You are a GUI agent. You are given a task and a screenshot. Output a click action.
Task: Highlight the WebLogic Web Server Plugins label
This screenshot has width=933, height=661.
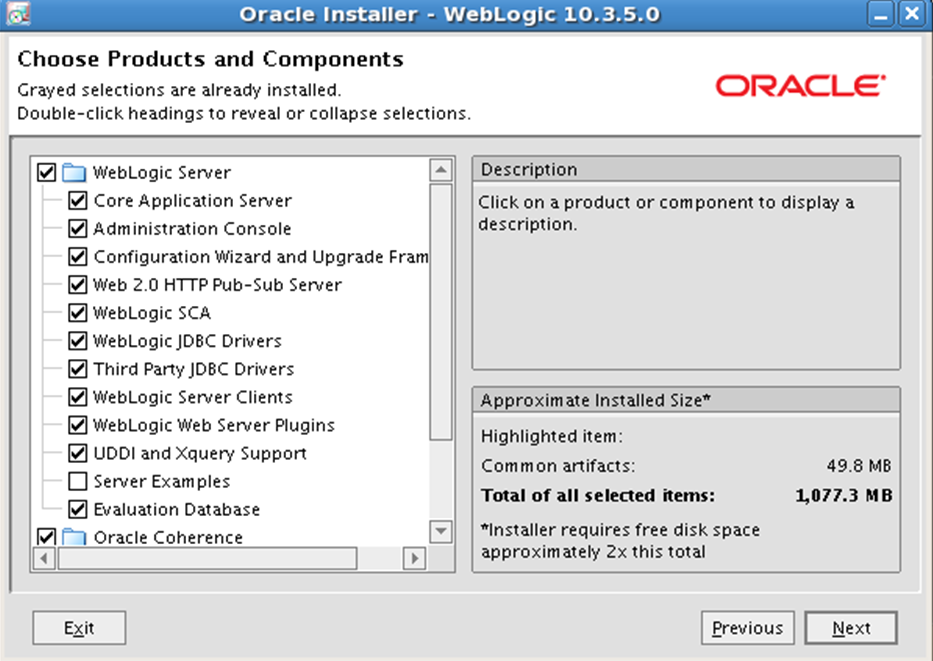click(x=214, y=425)
